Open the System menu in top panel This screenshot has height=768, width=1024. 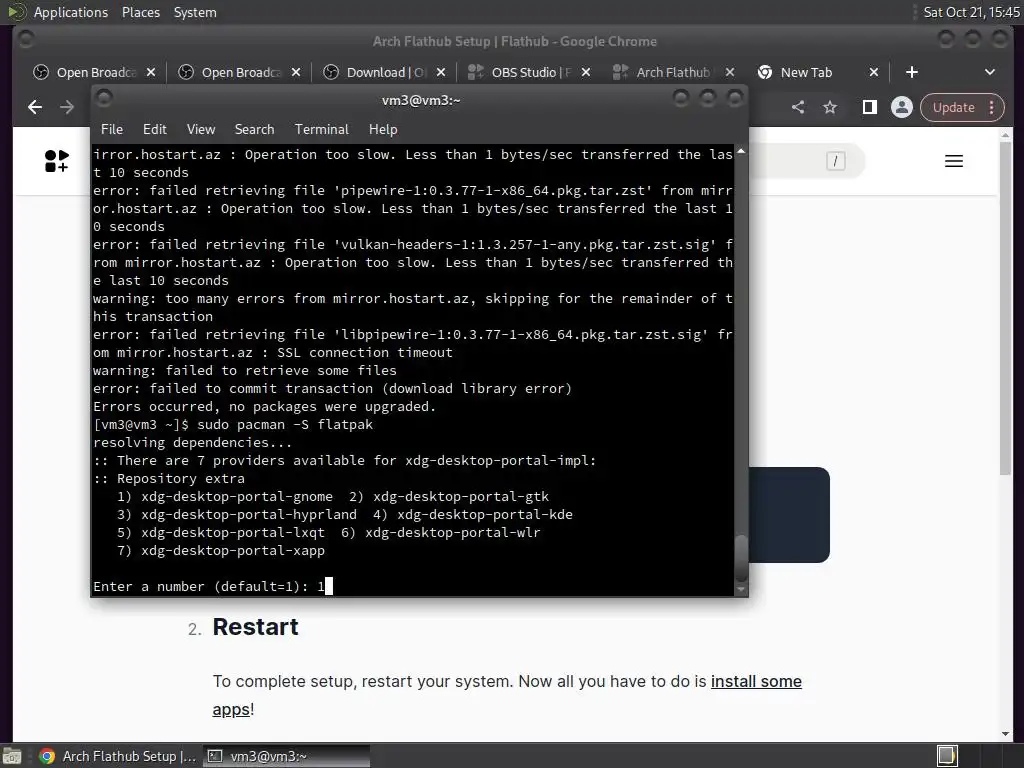click(x=195, y=12)
